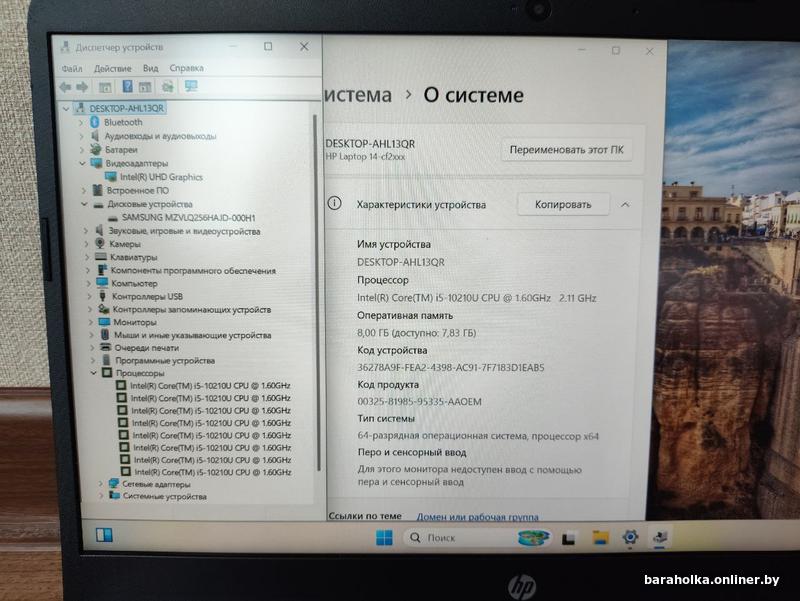
Task: Open Домен или рабочая группа link
Action: pos(478,516)
